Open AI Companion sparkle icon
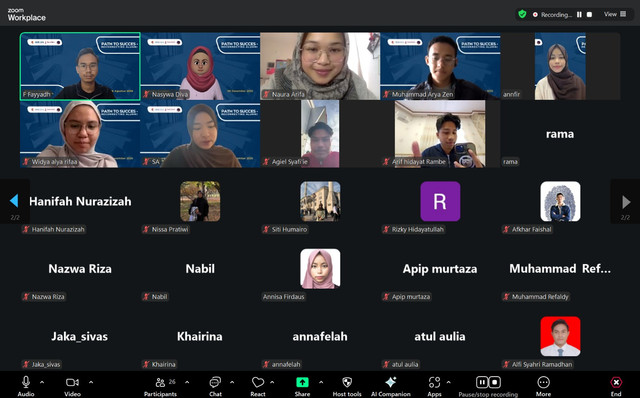 coord(391,382)
